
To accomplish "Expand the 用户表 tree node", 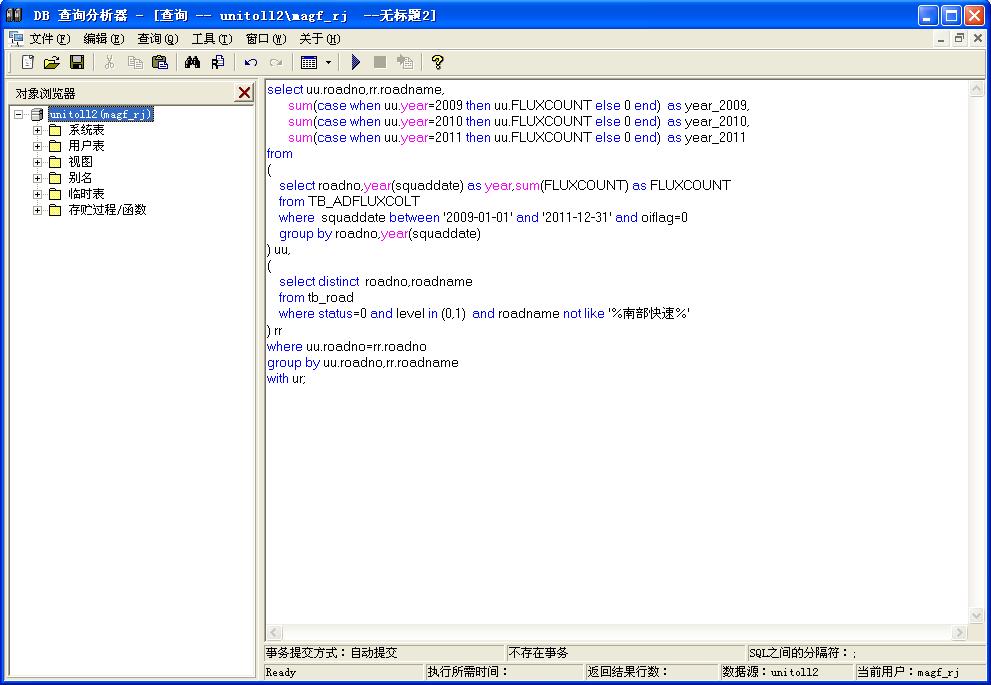I will tap(37, 145).
